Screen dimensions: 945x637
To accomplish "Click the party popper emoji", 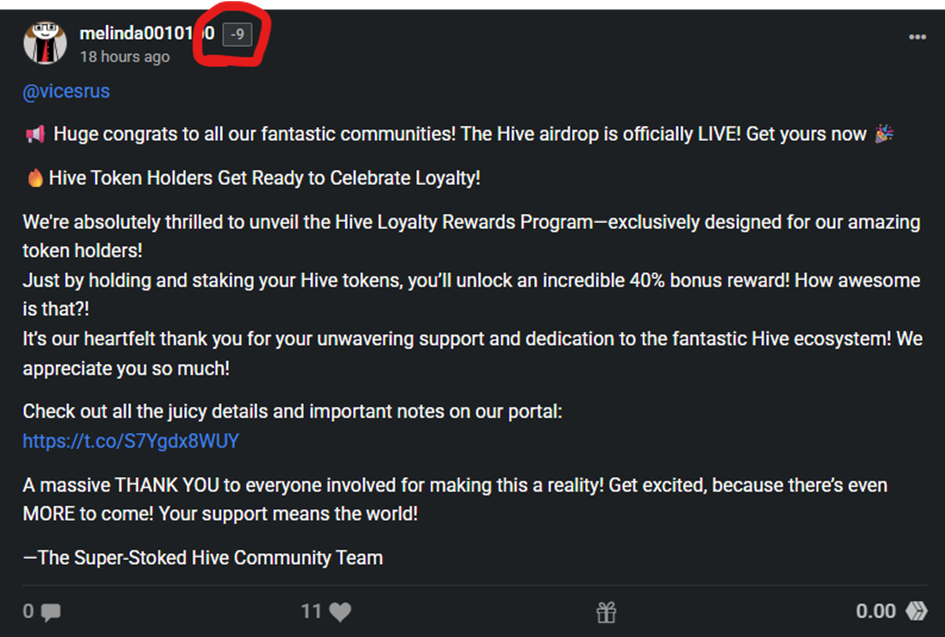I will coord(883,134).
